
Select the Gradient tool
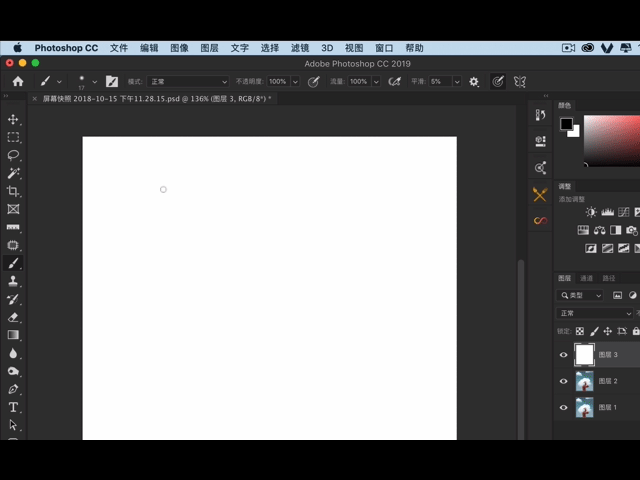pos(13,335)
